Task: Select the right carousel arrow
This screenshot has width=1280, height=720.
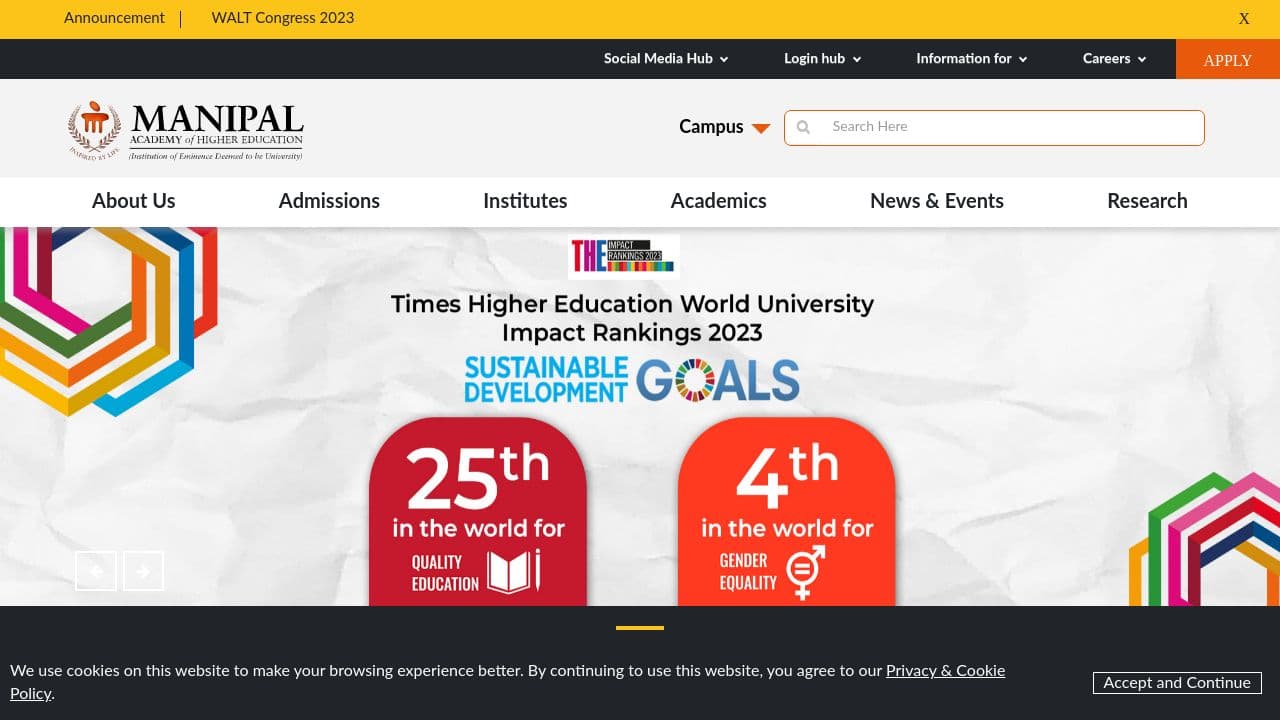Action: click(x=143, y=570)
